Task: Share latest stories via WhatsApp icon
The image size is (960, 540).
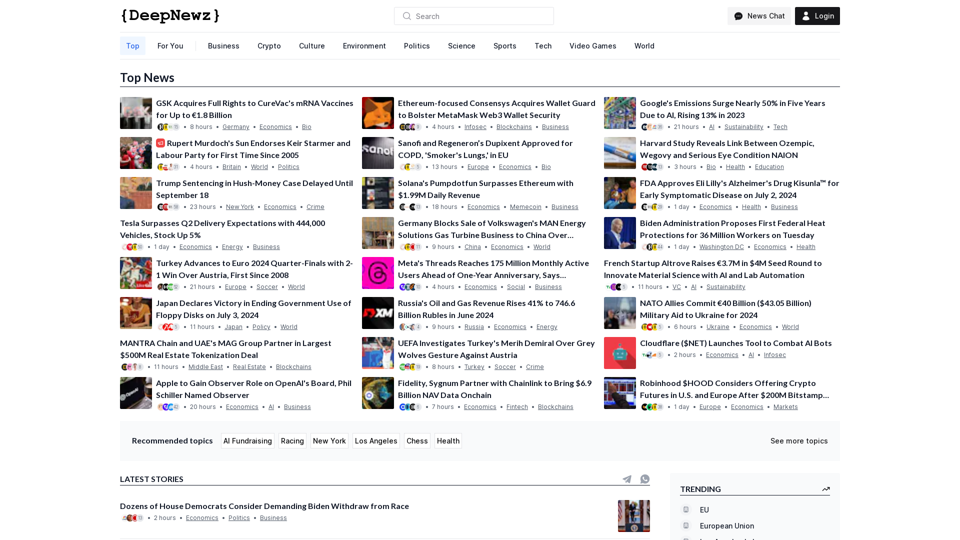Action: pos(645,479)
